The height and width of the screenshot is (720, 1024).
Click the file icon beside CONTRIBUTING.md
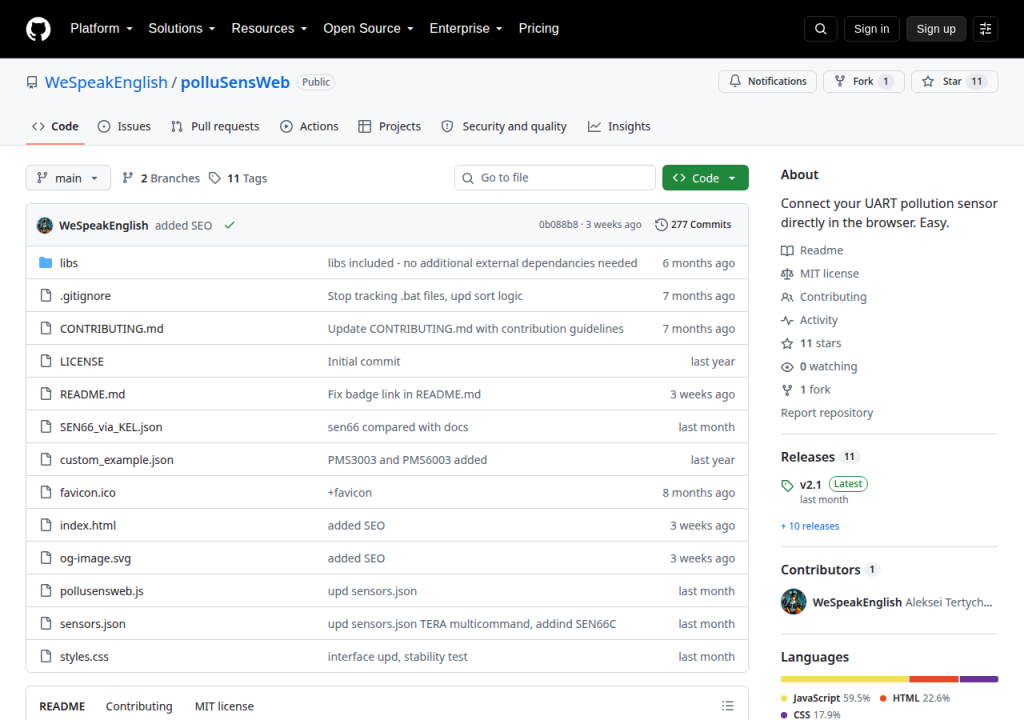(46, 328)
